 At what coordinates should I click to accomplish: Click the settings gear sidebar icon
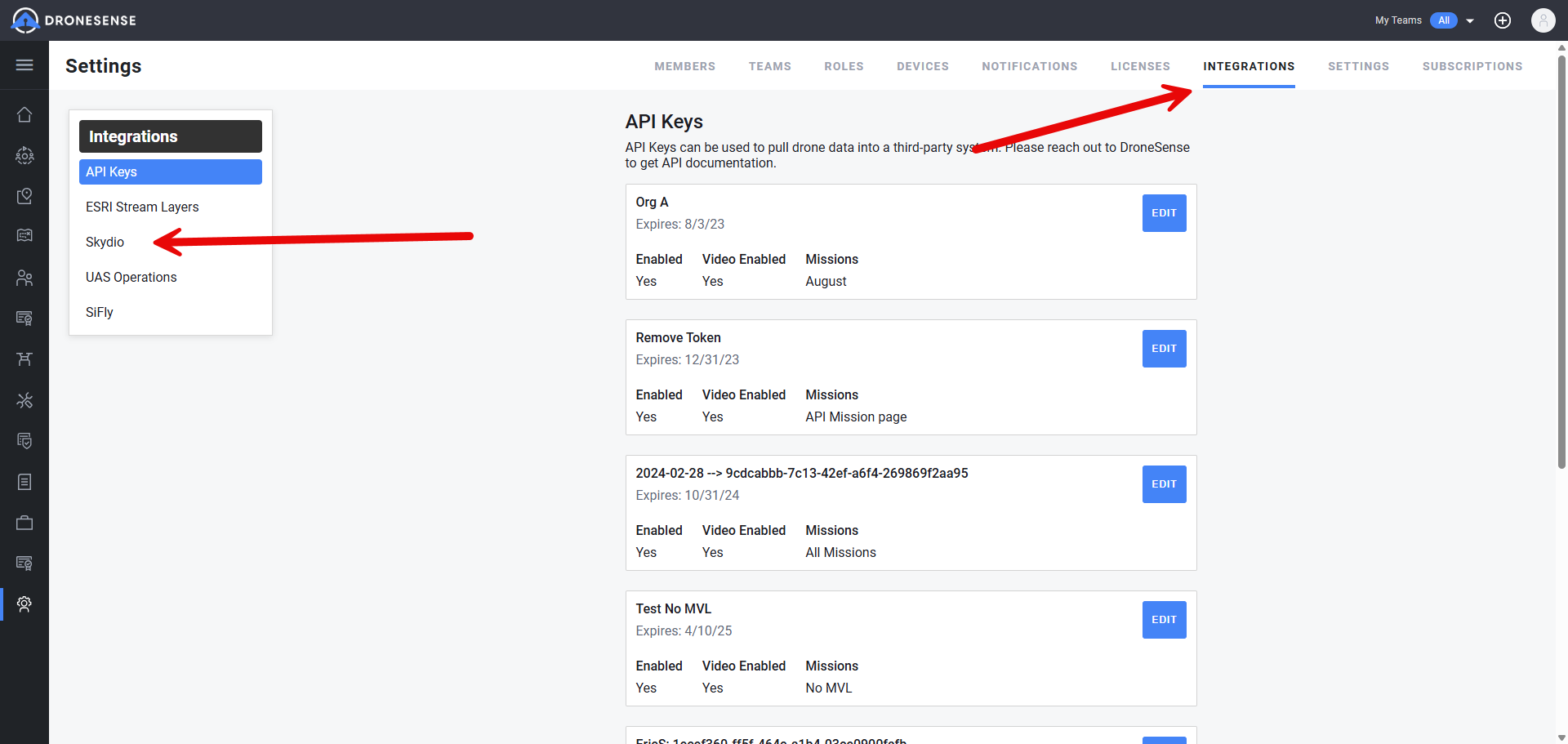tap(24, 604)
